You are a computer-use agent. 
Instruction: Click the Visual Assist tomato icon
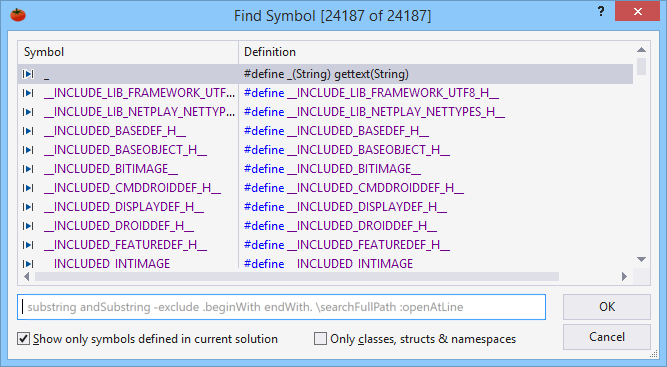coord(18,15)
